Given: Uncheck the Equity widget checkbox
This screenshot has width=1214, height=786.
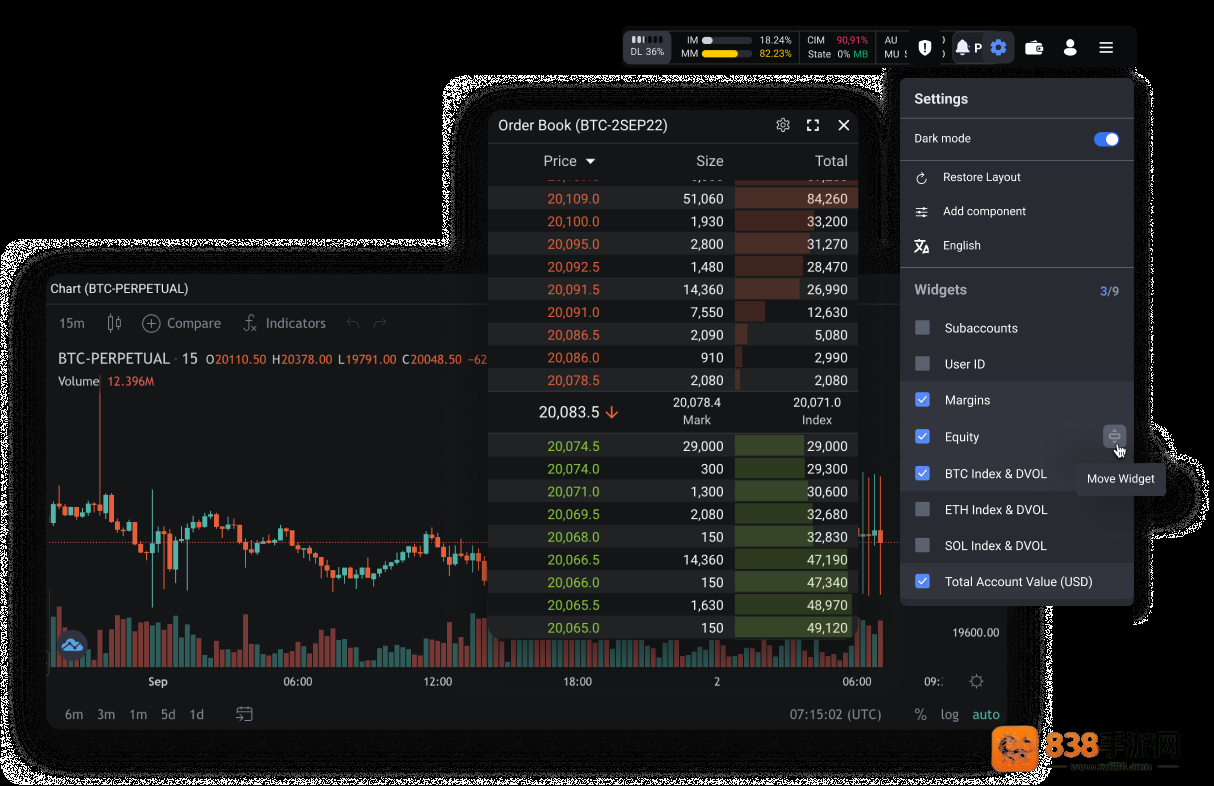Looking at the screenshot, I should 923,437.
